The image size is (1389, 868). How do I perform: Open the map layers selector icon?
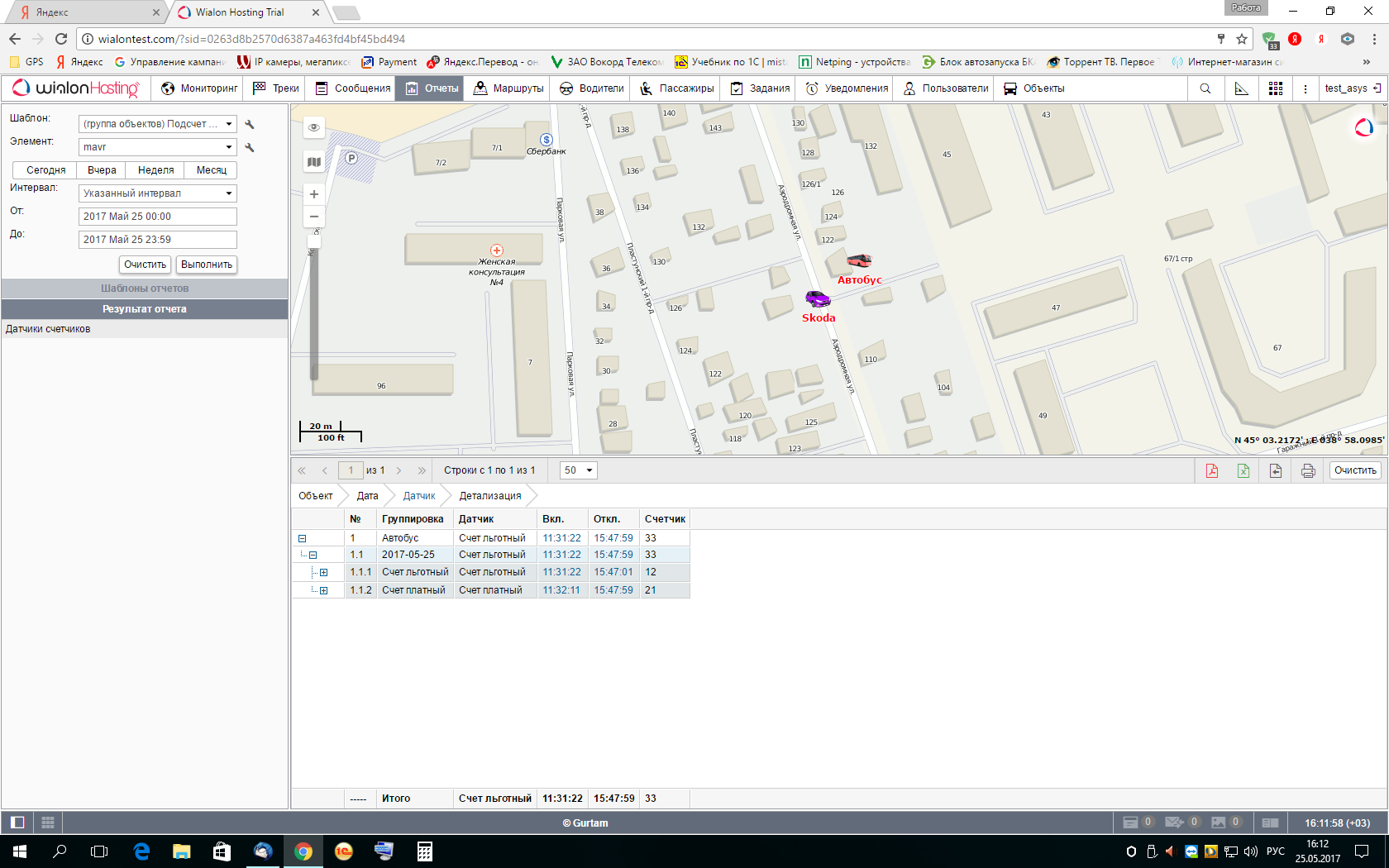coord(314,162)
